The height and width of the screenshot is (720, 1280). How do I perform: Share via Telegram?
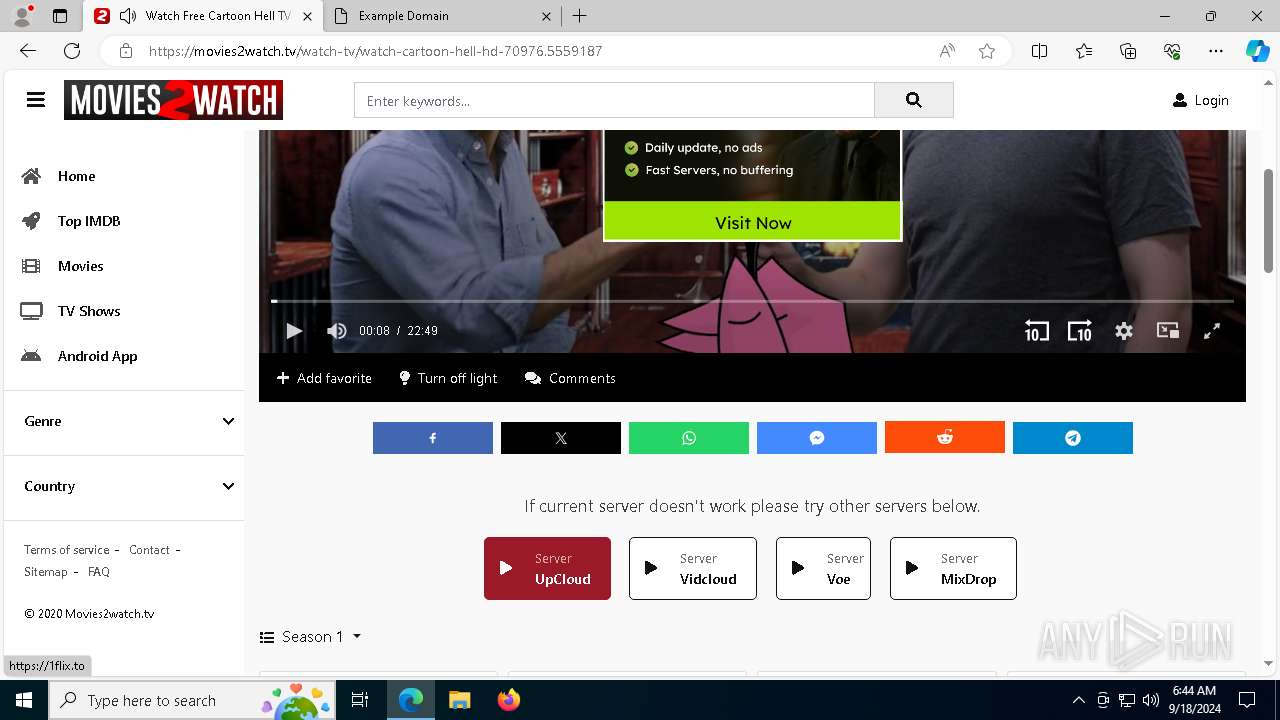click(x=1073, y=438)
